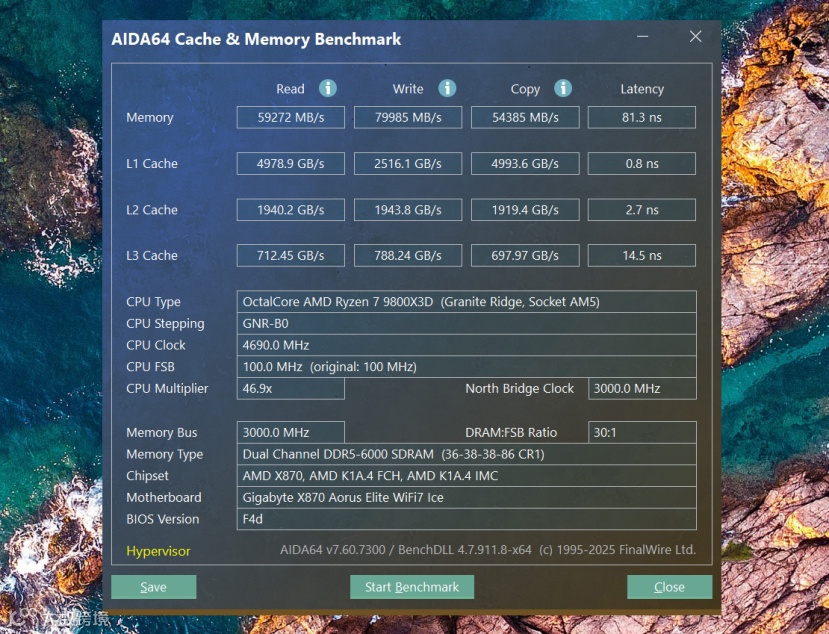Click the yellow Hypervisor label
This screenshot has height=634, width=829.
pos(158,551)
